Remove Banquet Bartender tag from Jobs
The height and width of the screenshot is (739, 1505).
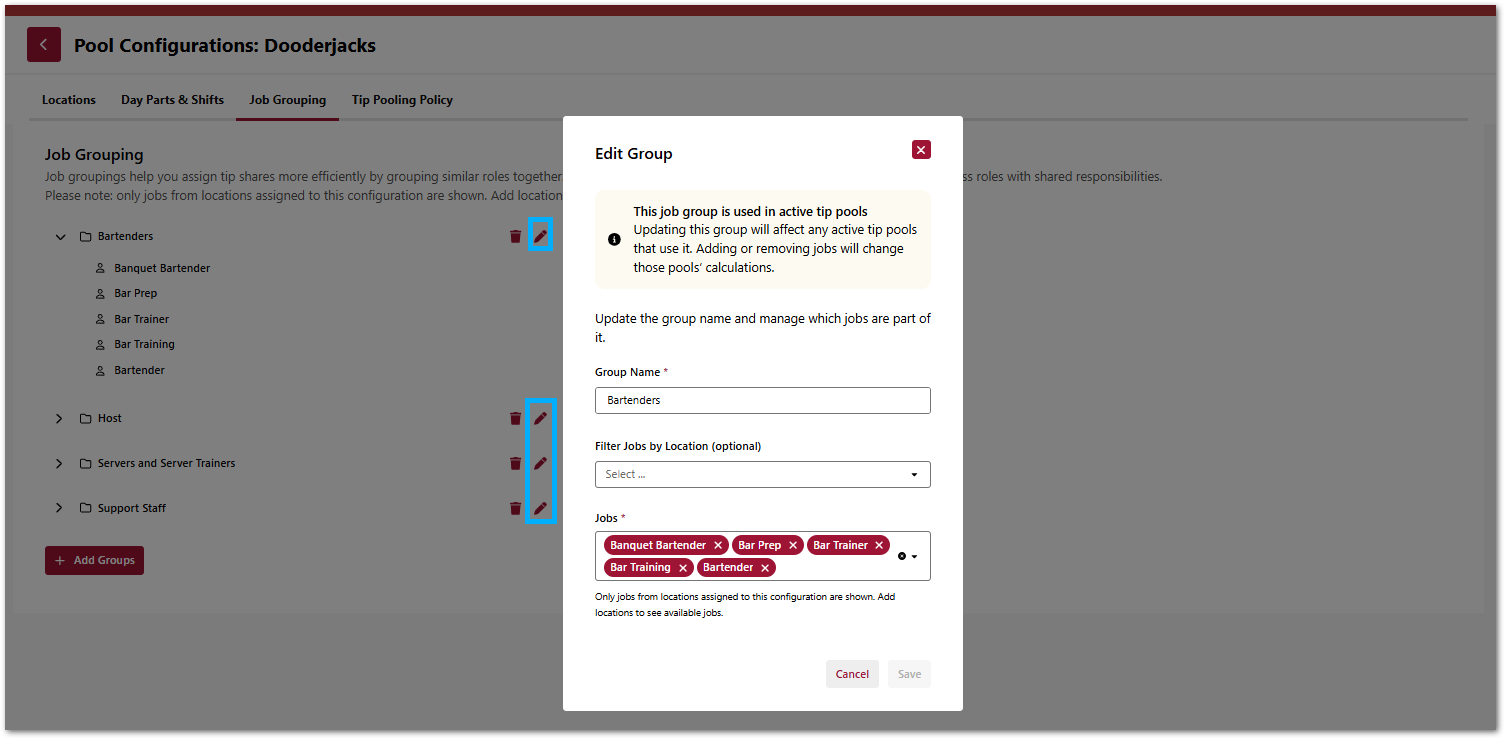click(x=718, y=546)
